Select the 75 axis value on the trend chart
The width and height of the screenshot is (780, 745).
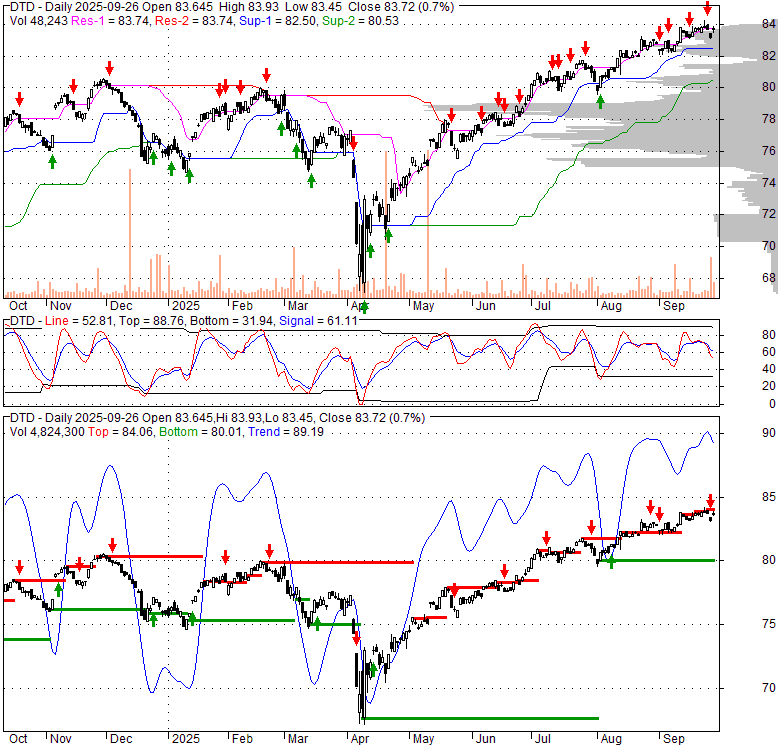[x=769, y=624]
